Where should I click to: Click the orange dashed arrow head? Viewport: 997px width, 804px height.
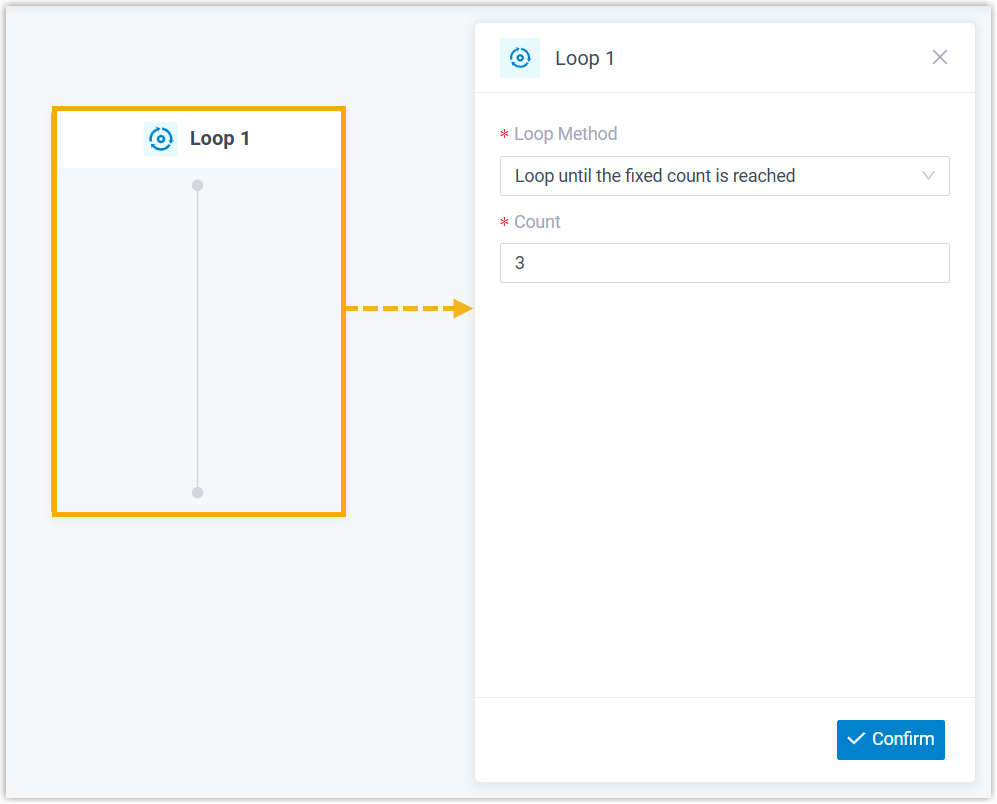[x=462, y=308]
